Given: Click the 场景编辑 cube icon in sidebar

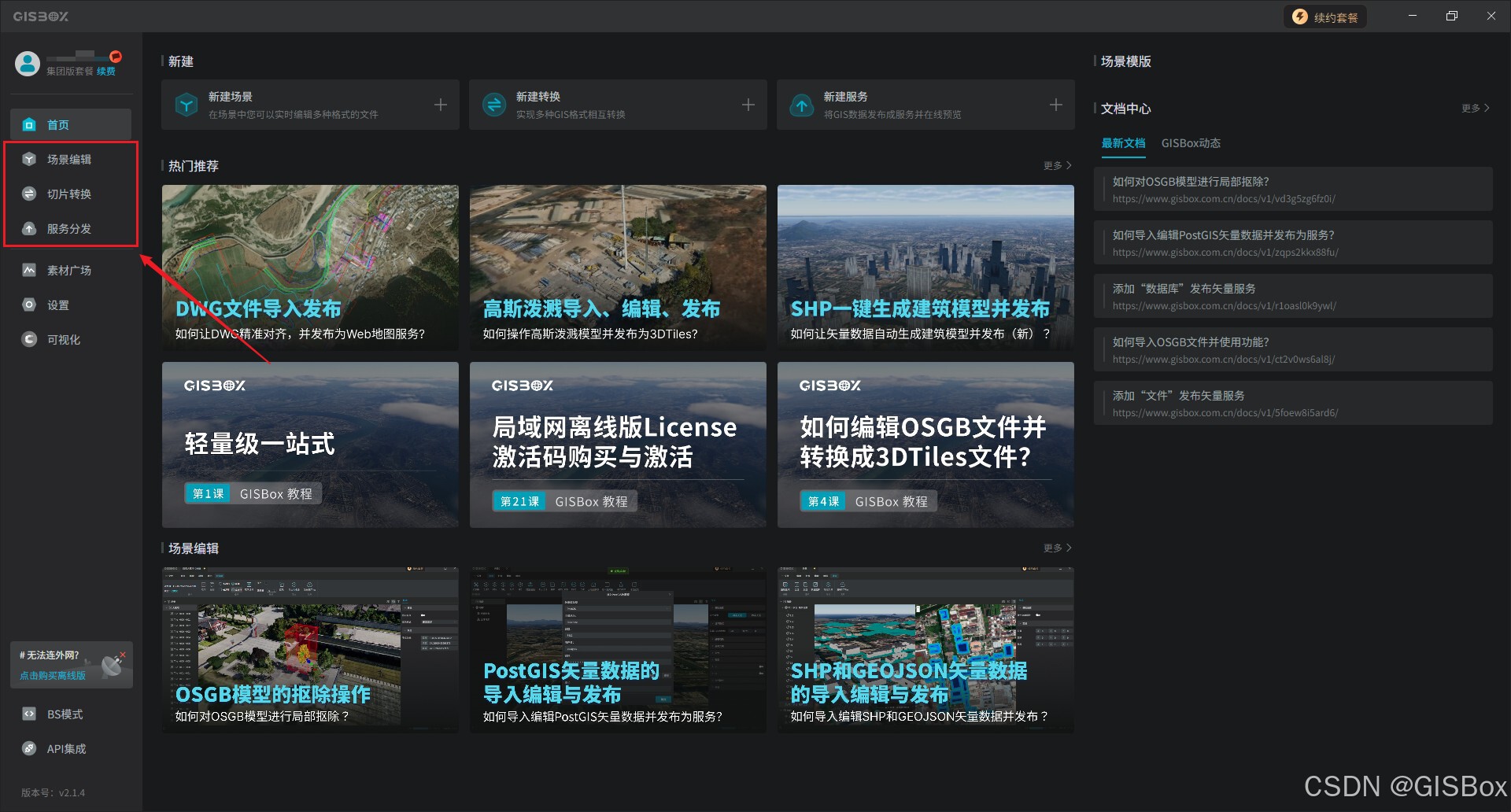Looking at the screenshot, I should [x=29, y=159].
